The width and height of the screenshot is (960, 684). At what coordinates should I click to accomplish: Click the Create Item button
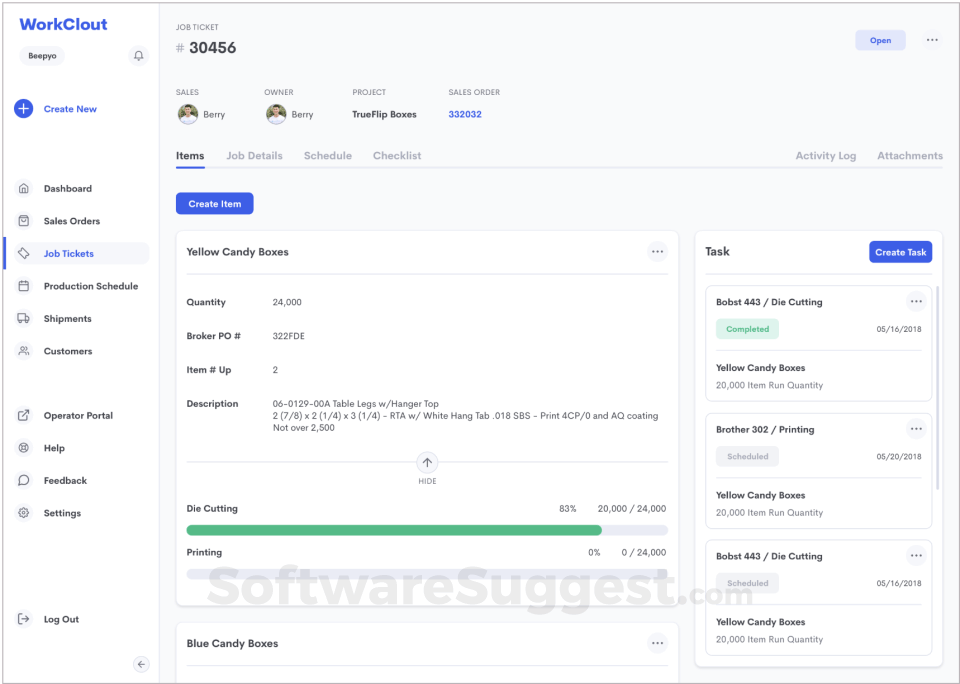tap(215, 204)
